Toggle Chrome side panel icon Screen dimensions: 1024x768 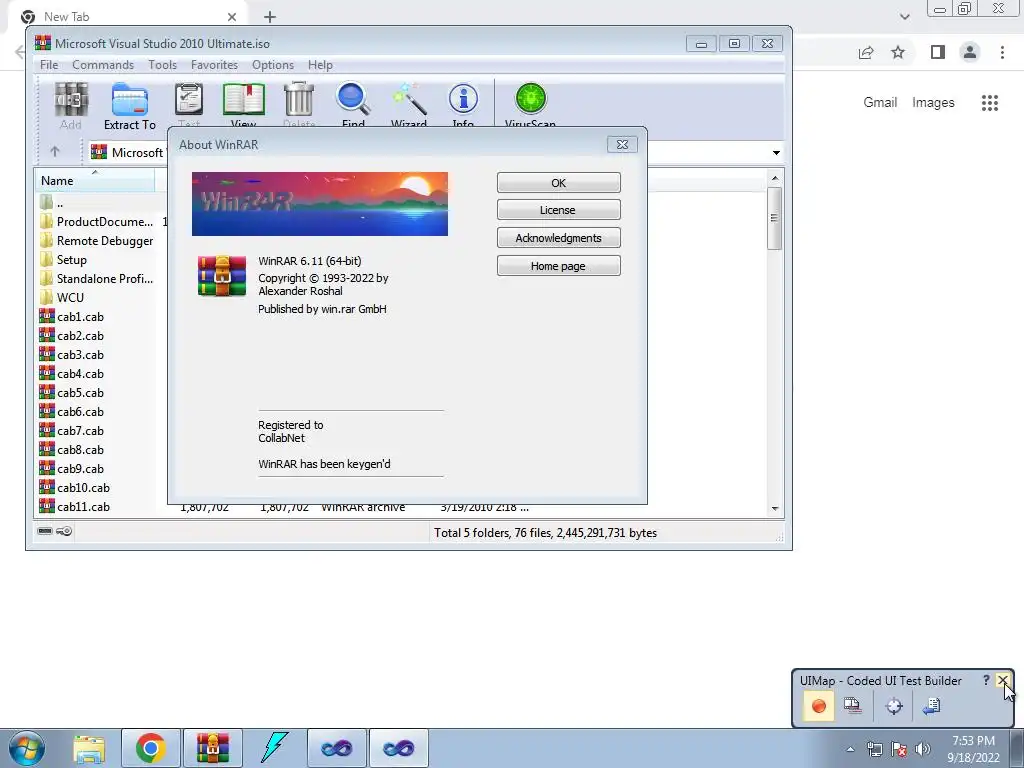[938, 52]
